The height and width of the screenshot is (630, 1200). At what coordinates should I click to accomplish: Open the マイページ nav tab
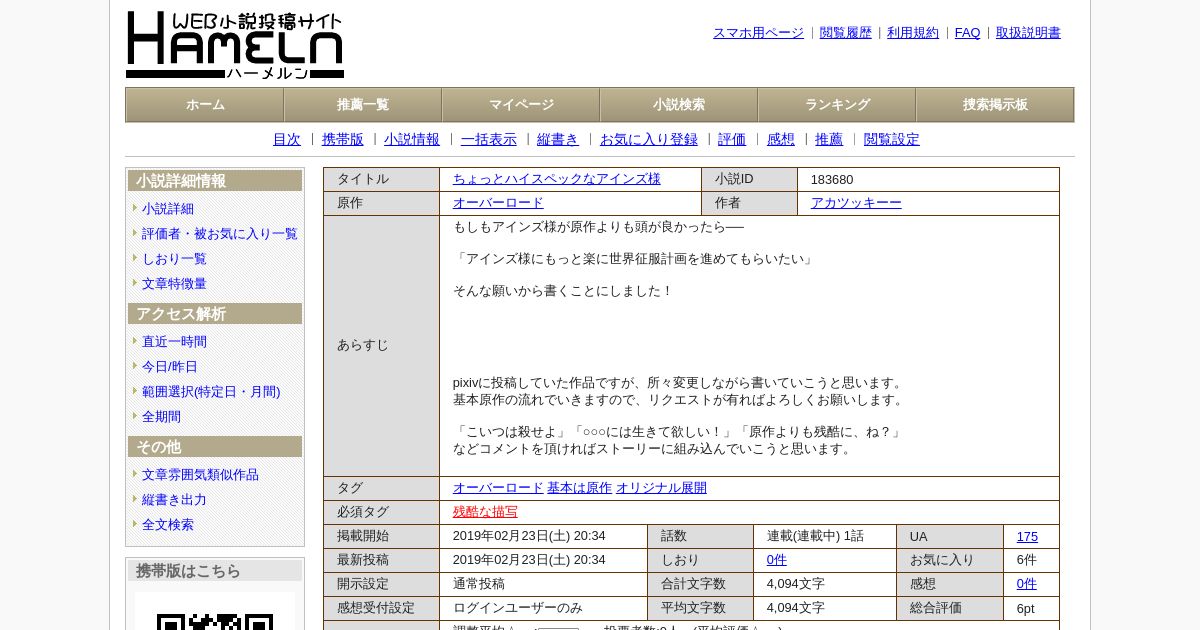tap(521, 105)
